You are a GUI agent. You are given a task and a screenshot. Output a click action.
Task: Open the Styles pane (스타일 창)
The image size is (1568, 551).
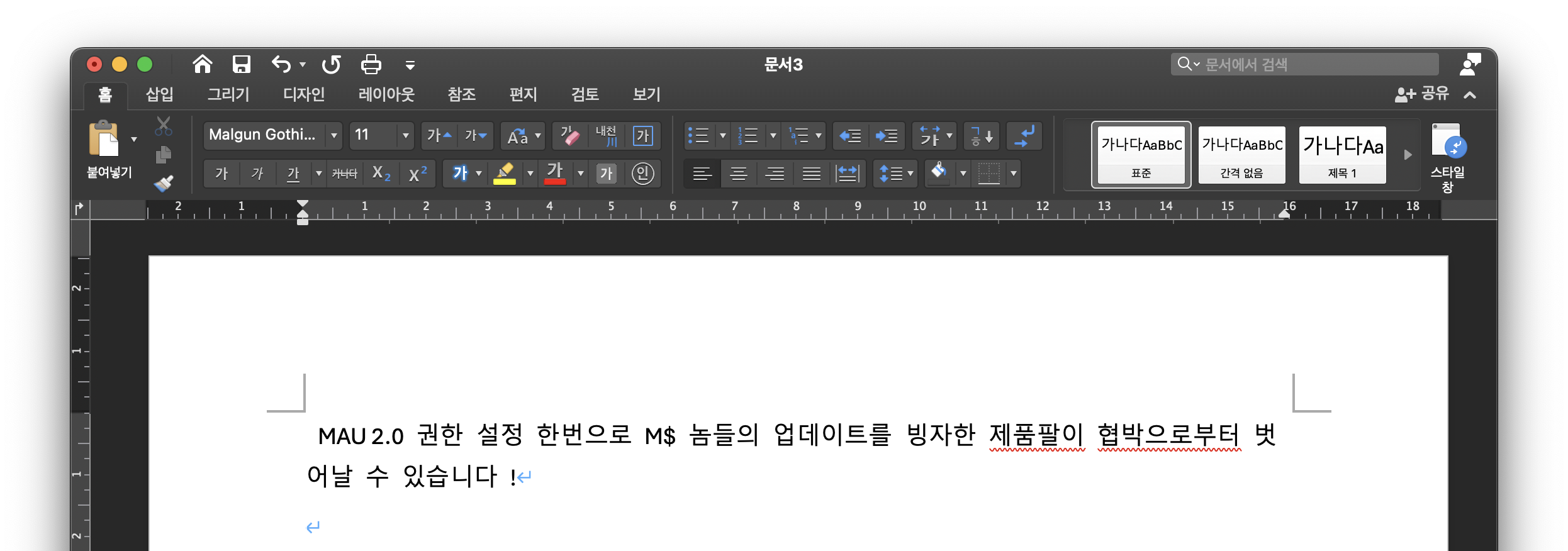tap(1448, 157)
